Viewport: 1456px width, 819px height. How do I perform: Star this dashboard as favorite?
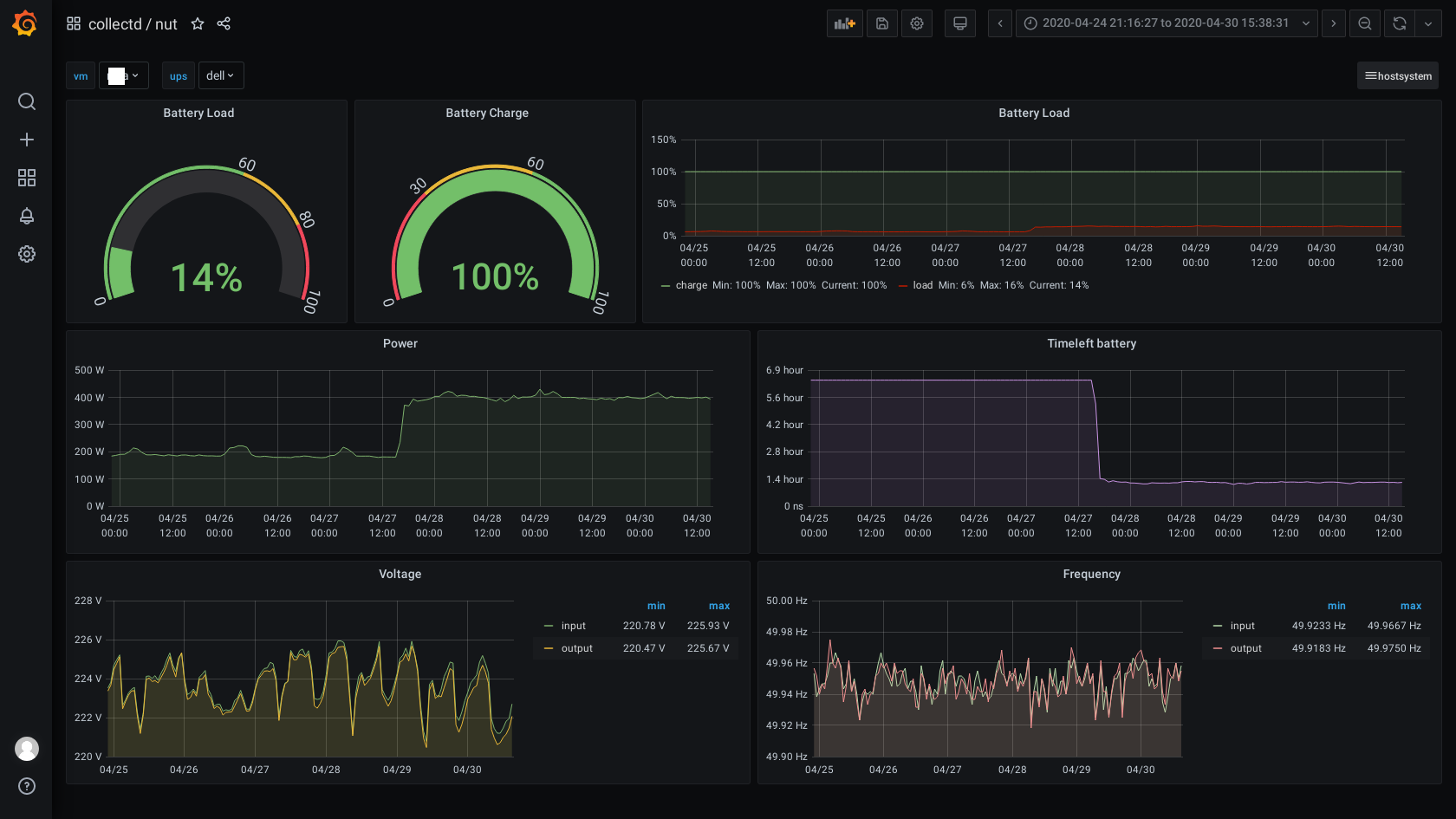[198, 23]
